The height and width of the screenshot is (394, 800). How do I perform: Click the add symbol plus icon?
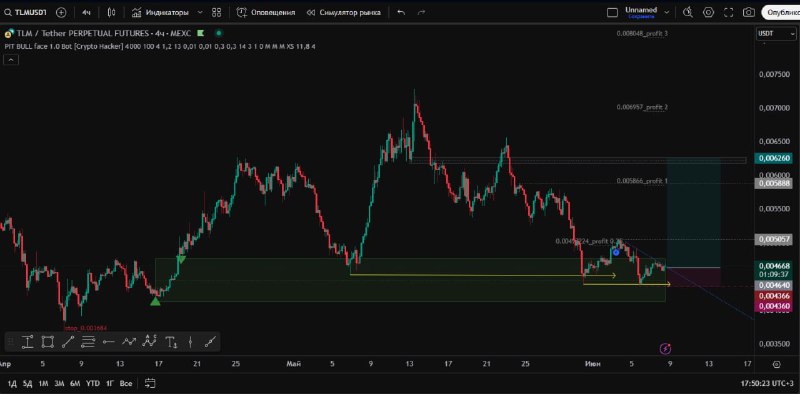click(61, 12)
